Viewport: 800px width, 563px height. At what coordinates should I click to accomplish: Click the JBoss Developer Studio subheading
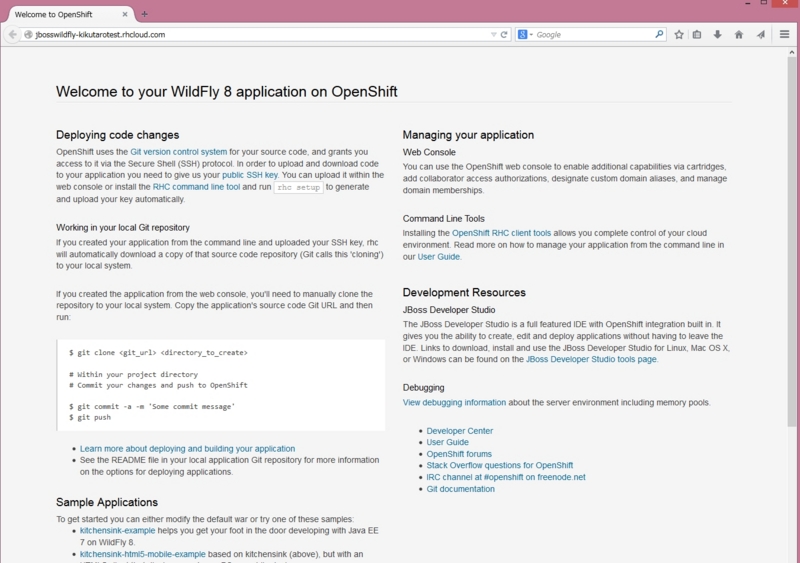point(448,310)
